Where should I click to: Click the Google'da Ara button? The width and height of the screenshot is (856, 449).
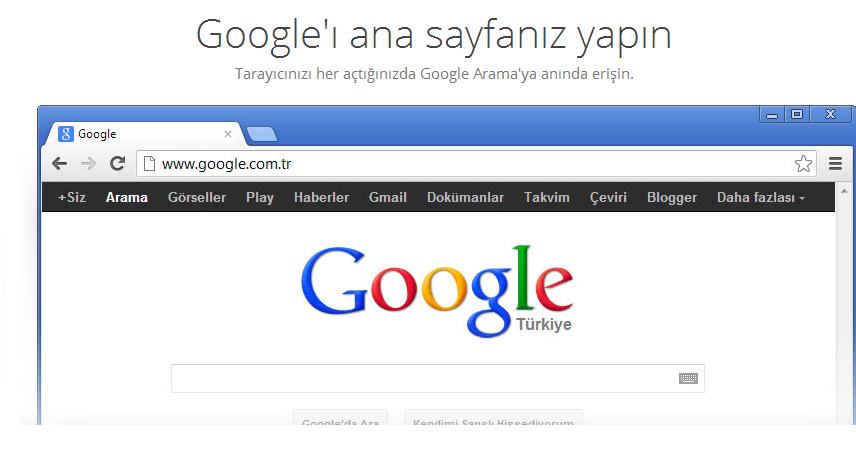coord(340,418)
